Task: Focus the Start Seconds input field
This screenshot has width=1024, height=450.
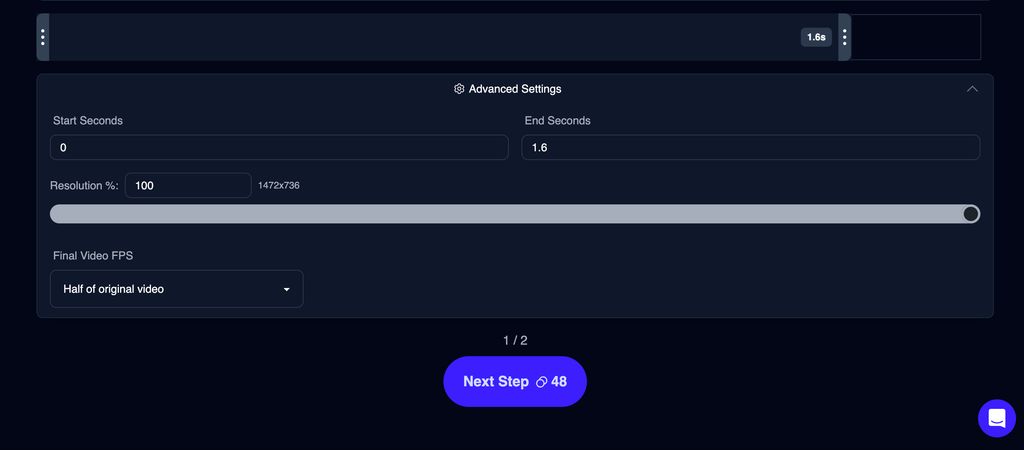Action: 279,148
